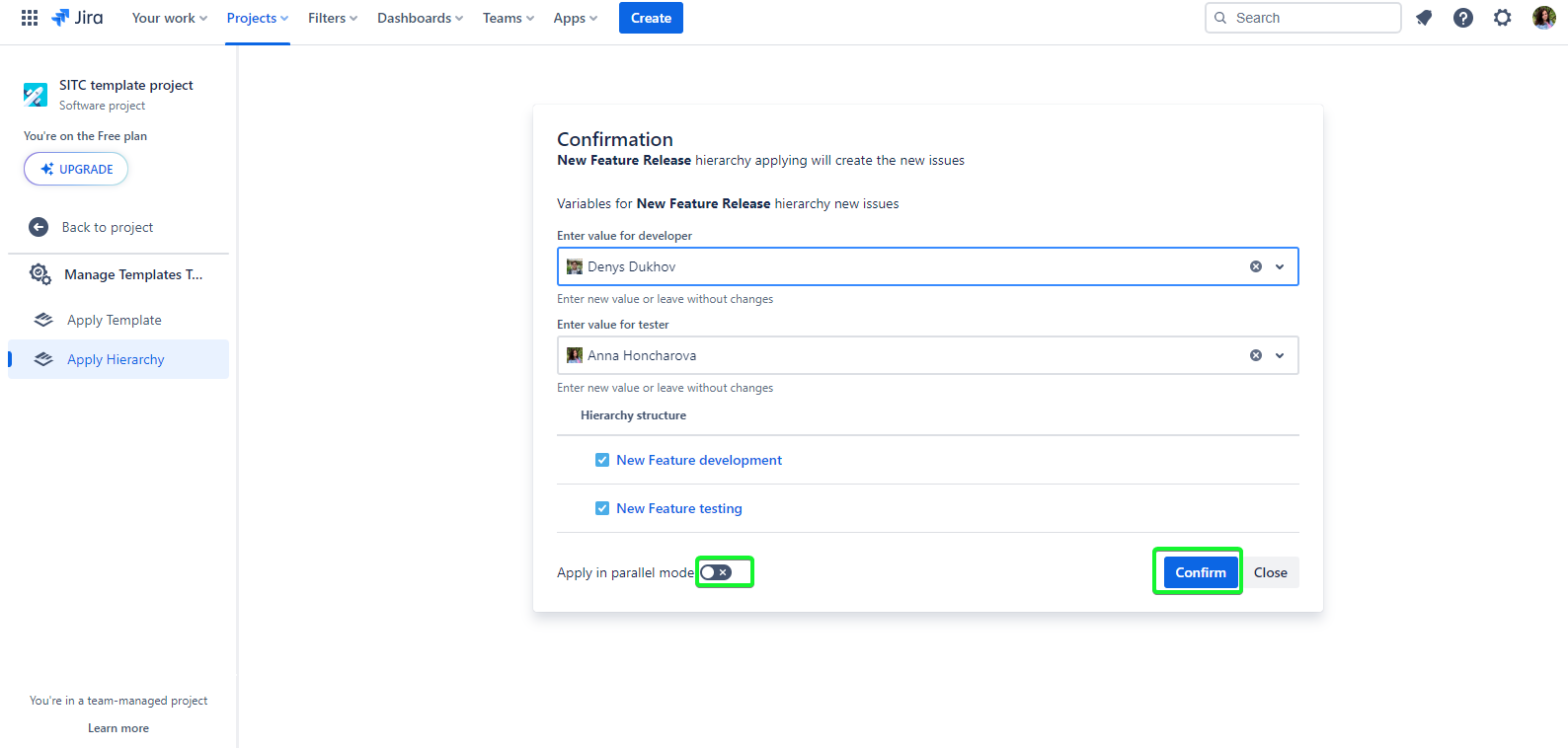Select Apply Template in sidebar
Image resolution: width=1568 pixels, height=748 pixels.
pyautogui.click(x=114, y=320)
